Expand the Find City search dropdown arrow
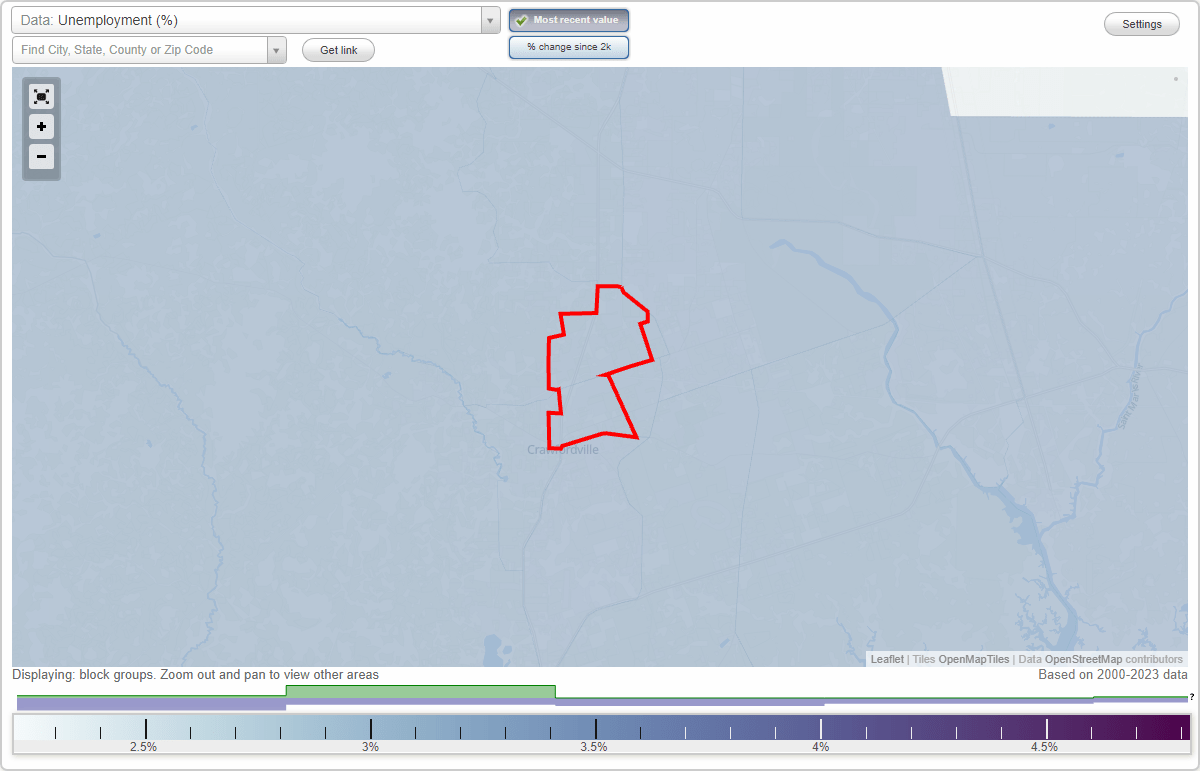Viewport: 1200px width, 771px height. (x=277, y=50)
